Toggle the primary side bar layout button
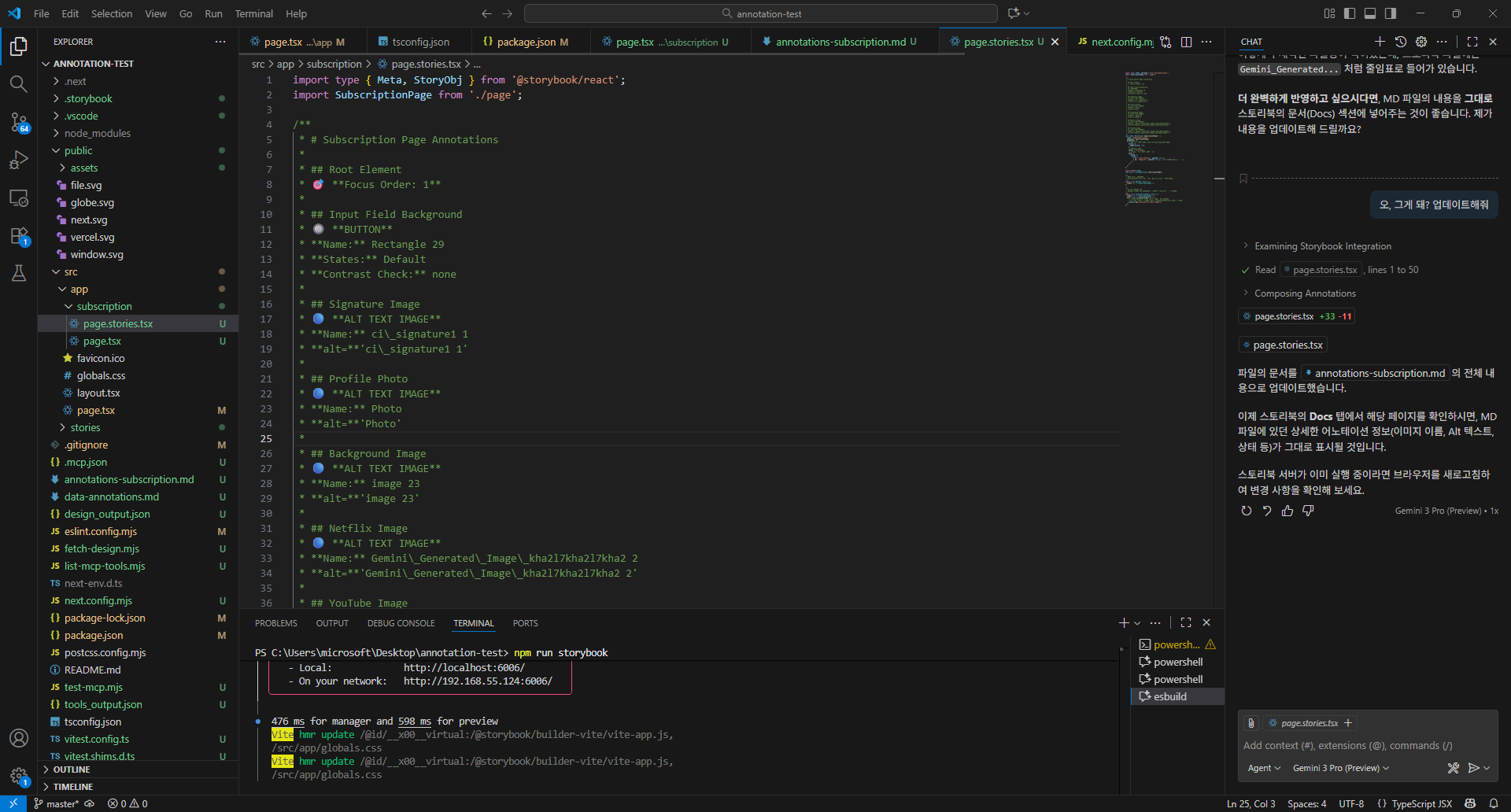The width and height of the screenshot is (1511, 812). [1350, 13]
